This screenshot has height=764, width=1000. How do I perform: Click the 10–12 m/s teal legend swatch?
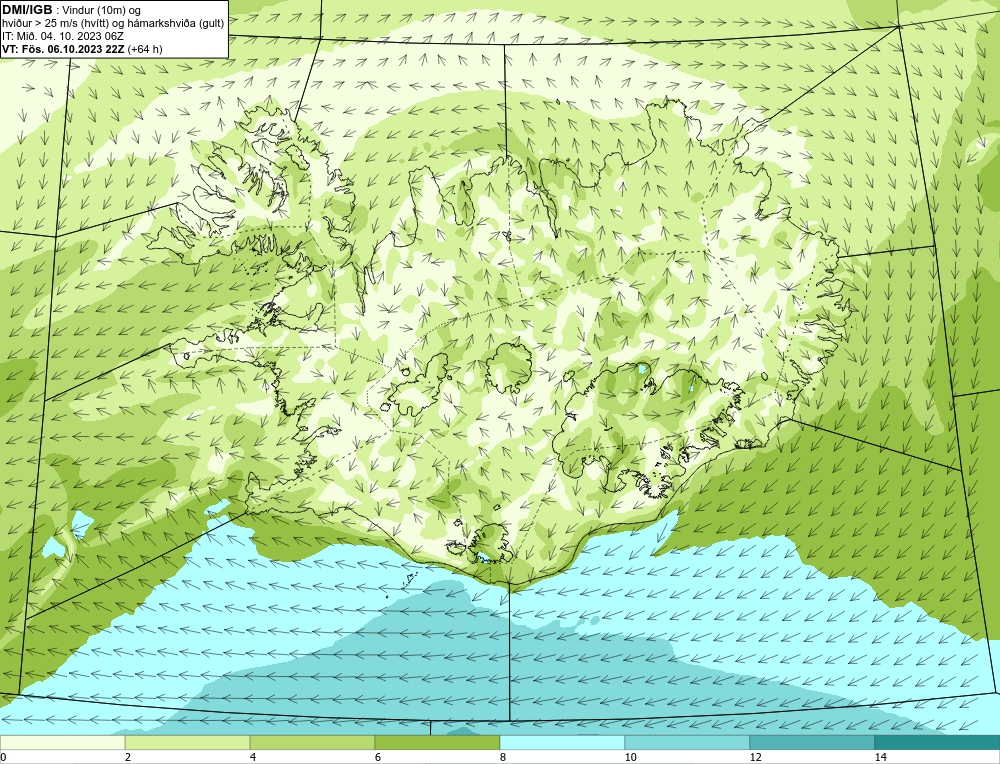click(x=688, y=743)
